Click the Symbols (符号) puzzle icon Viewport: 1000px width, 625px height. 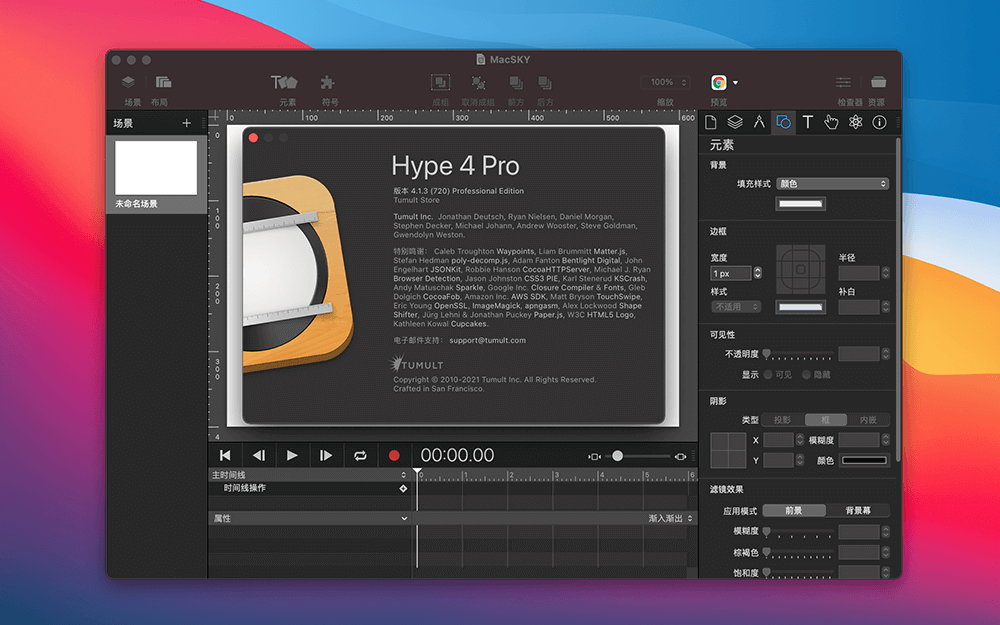pos(327,82)
